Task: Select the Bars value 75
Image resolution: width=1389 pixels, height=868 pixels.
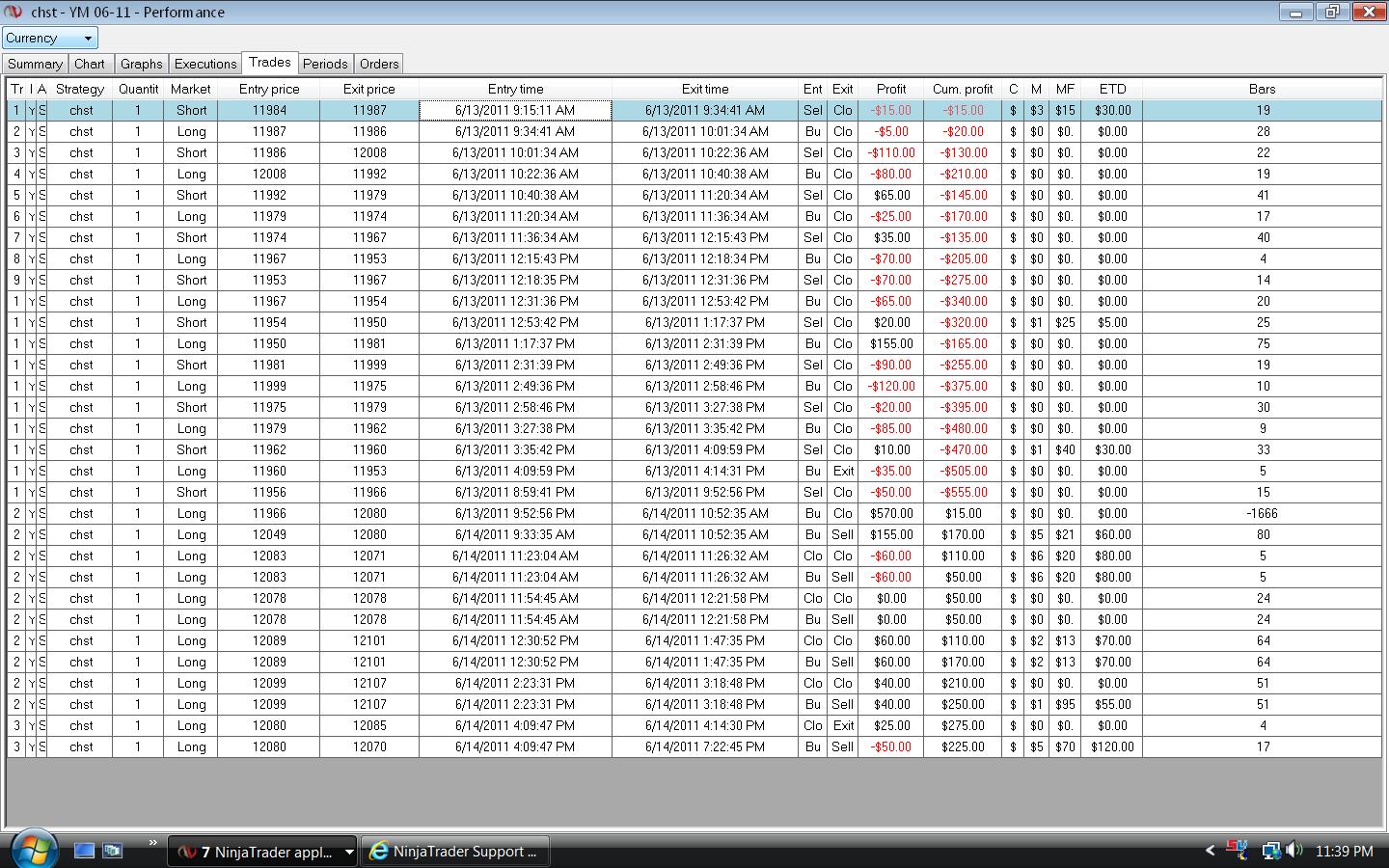Action: coord(1263,343)
